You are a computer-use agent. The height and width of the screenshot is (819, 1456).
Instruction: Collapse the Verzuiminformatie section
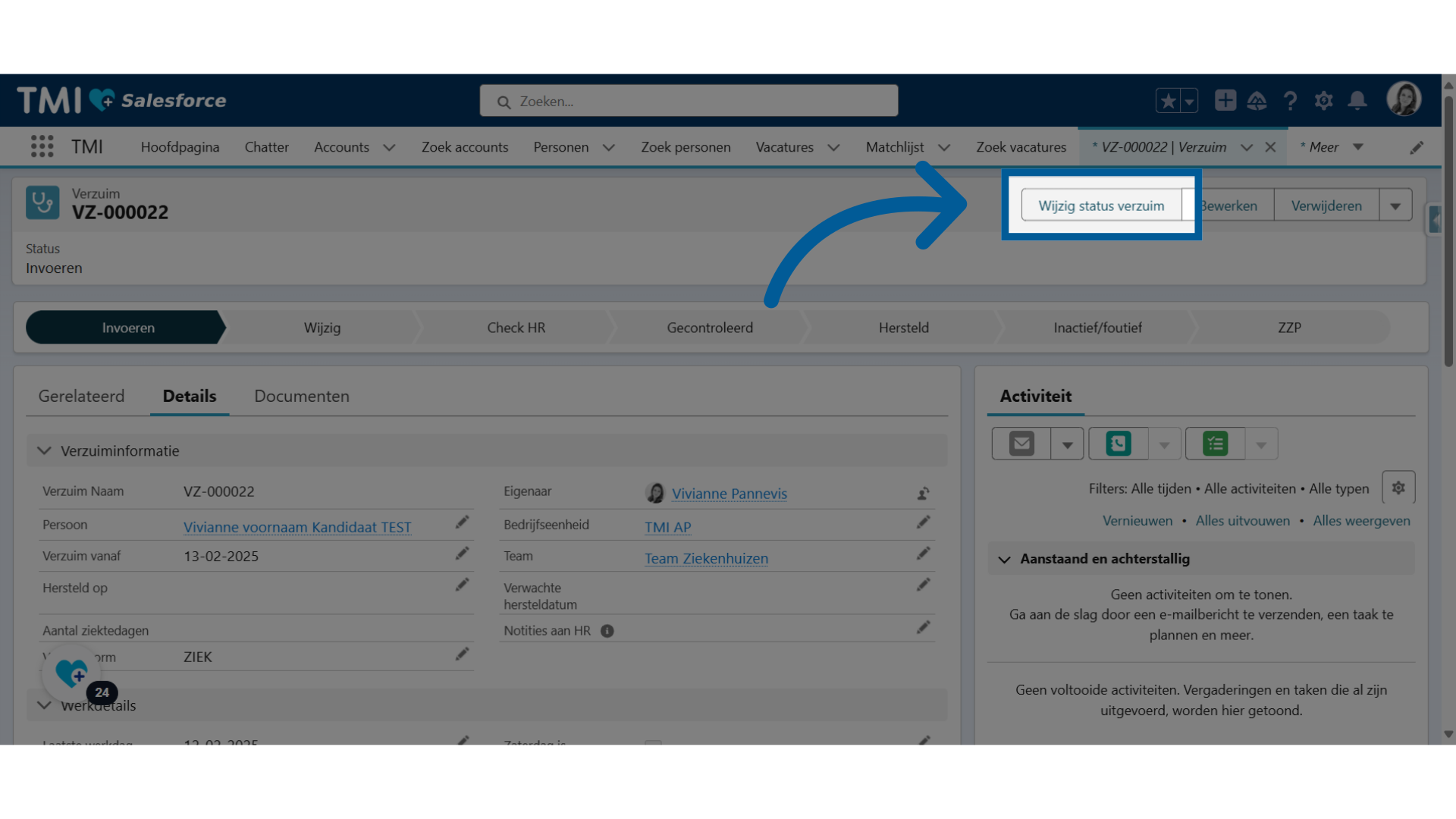[x=44, y=450]
